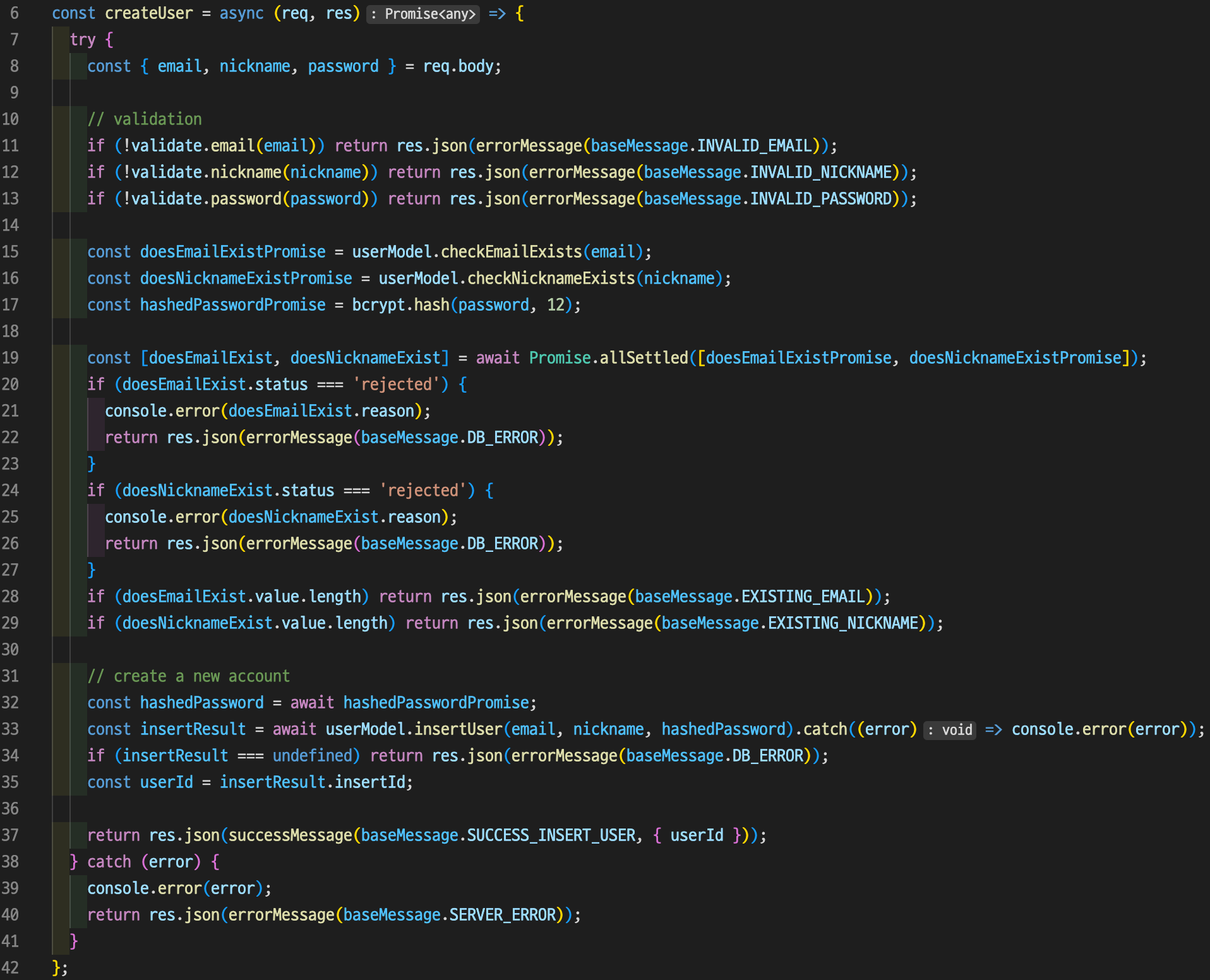Click checkEmailExists method call
This screenshot has width=1210, height=980.
click(511, 252)
